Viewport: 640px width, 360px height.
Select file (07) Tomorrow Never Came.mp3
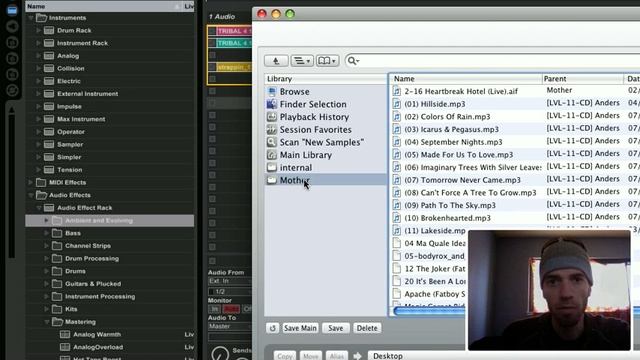coord(462,180)
